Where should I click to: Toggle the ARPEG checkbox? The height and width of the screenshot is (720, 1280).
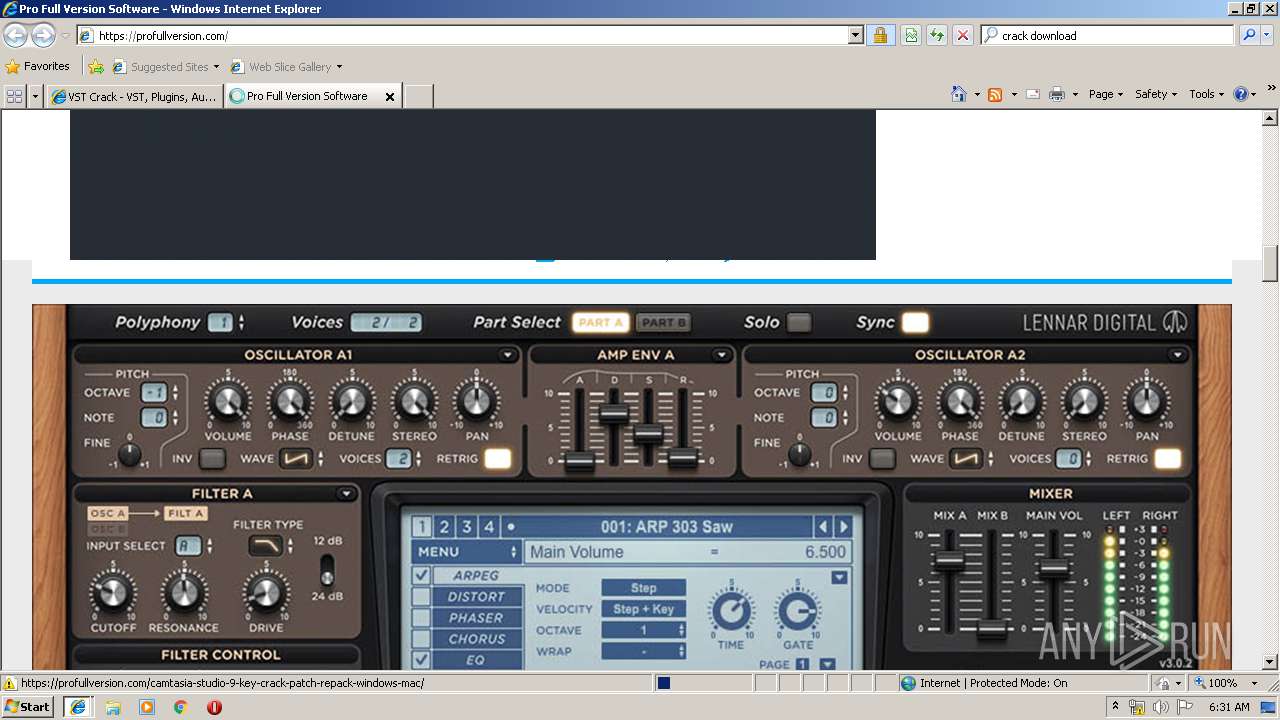coord(421,575)
